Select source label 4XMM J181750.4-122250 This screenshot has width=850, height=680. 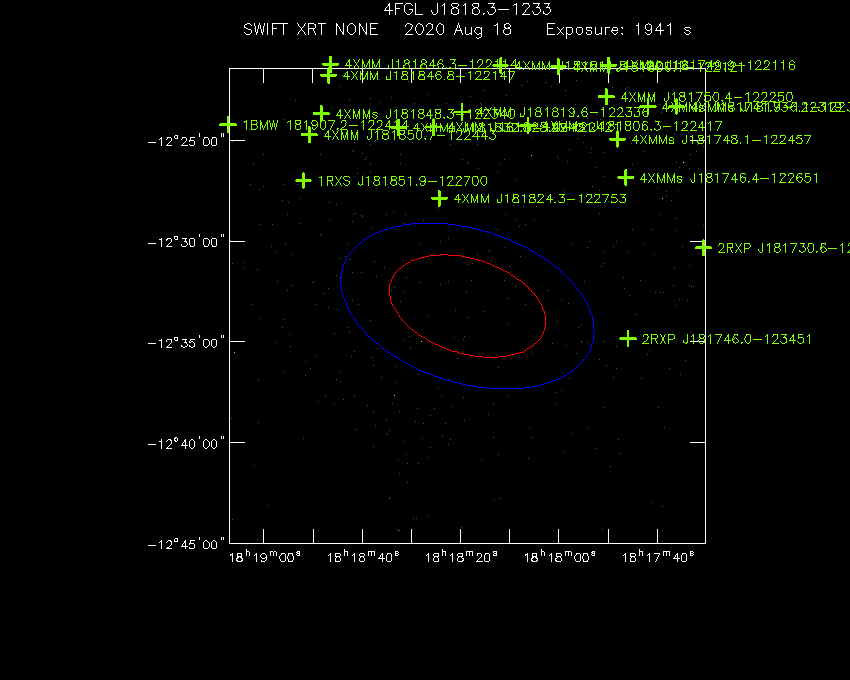coord(707,98)
